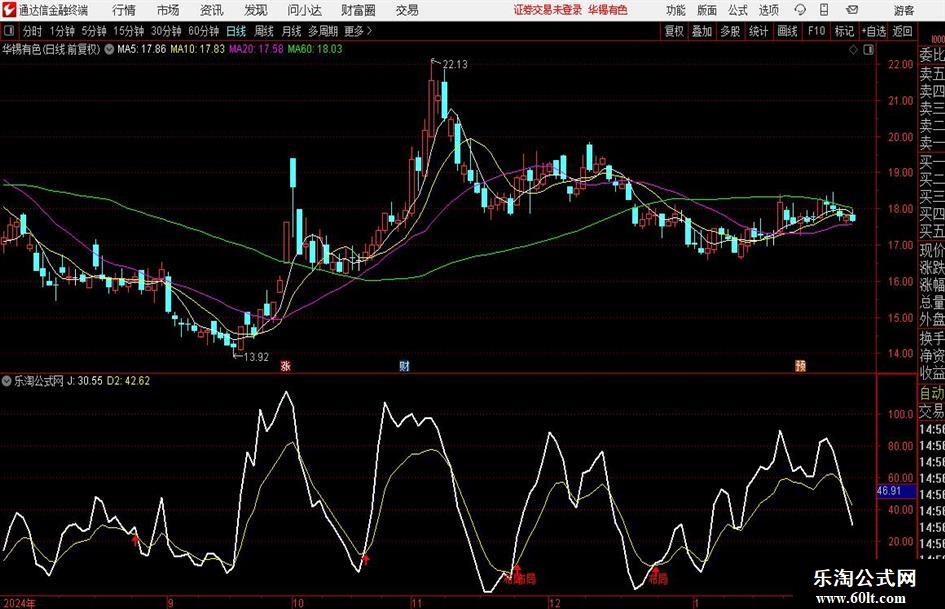This screenshot has width=945, height=609.
Task: Click the 返回 back button
Action: pos(903,31)
